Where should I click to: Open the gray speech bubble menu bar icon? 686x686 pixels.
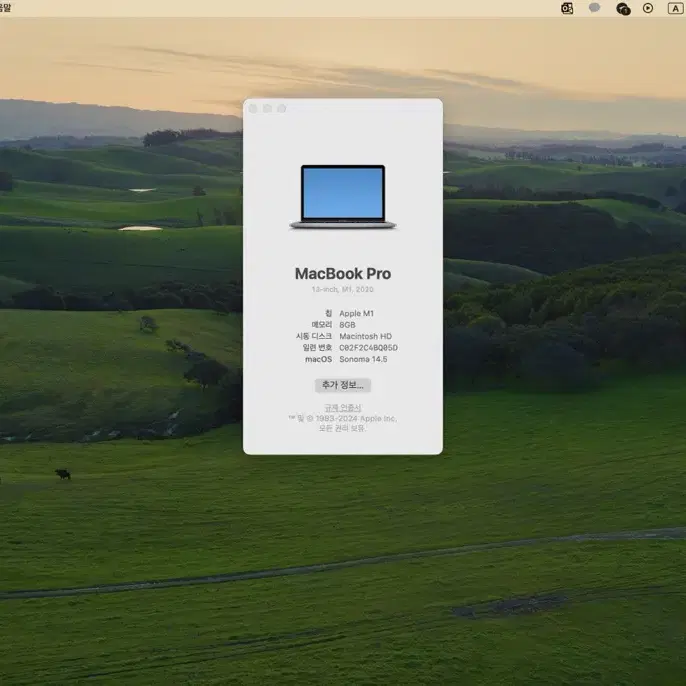coord(594,8)
